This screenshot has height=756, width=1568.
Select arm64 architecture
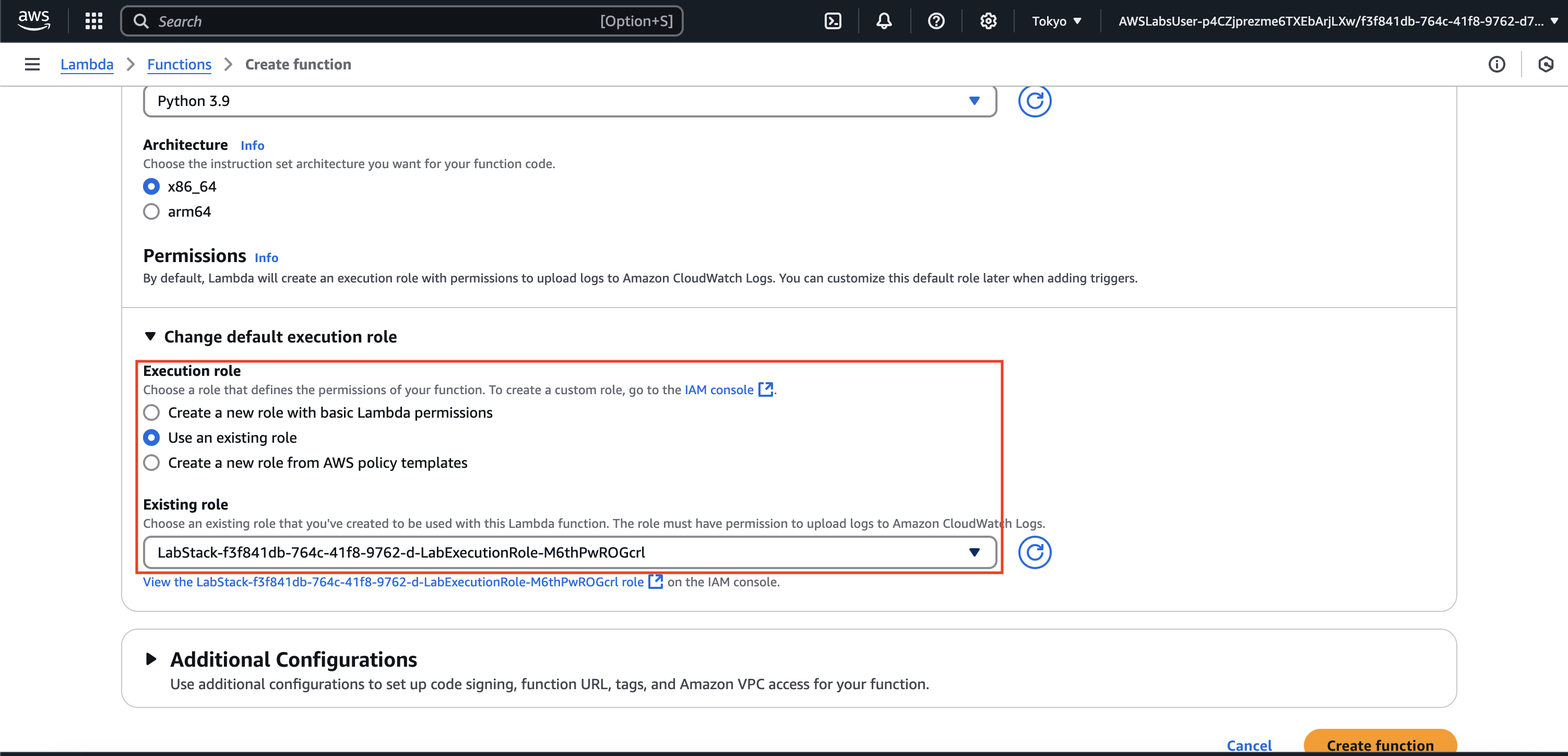[x=151, y=212]
